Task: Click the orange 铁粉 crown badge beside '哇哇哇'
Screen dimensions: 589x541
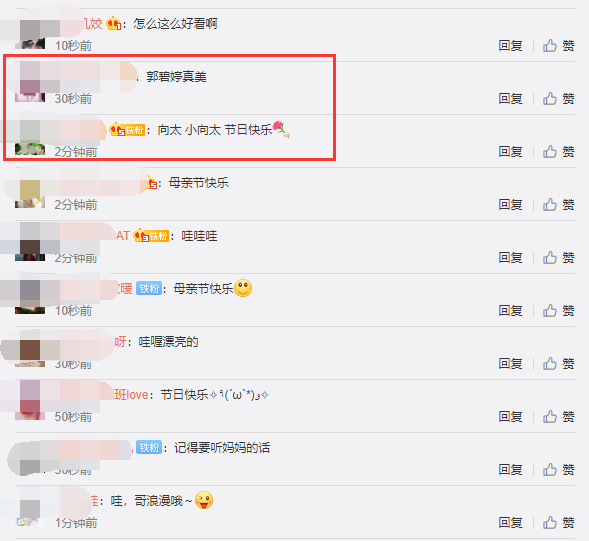Action: [x=151, y=236]
